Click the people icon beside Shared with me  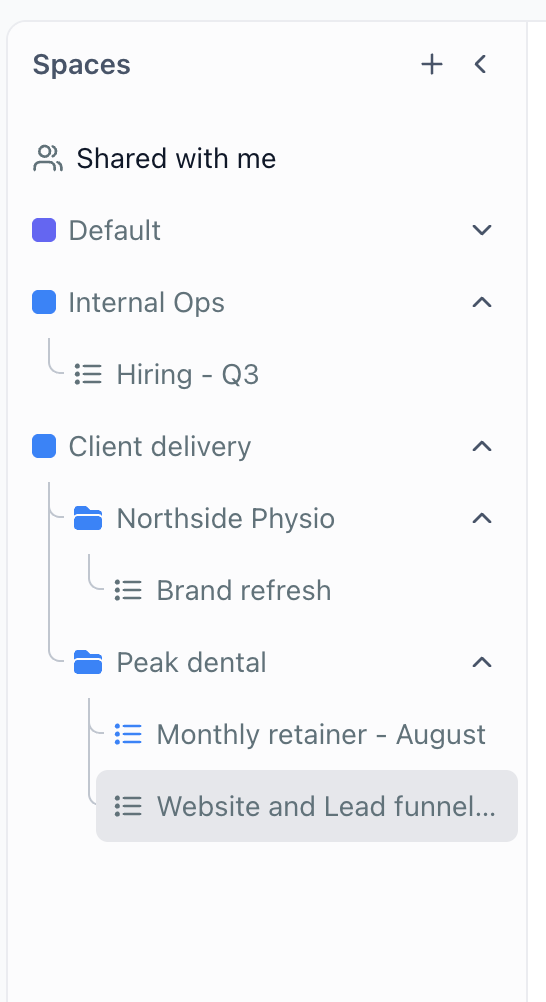(x=48, y=158)
